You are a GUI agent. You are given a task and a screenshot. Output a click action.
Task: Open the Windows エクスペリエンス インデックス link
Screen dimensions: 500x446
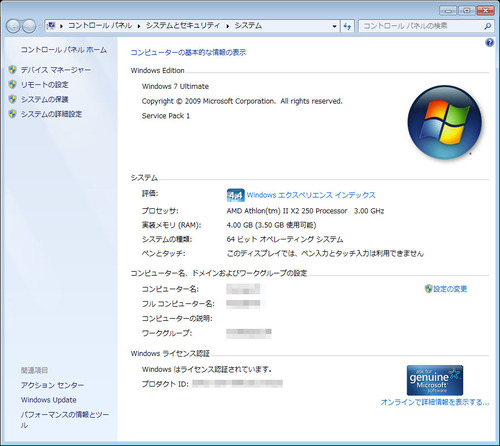pyautogui.click(x=311, y=195)
